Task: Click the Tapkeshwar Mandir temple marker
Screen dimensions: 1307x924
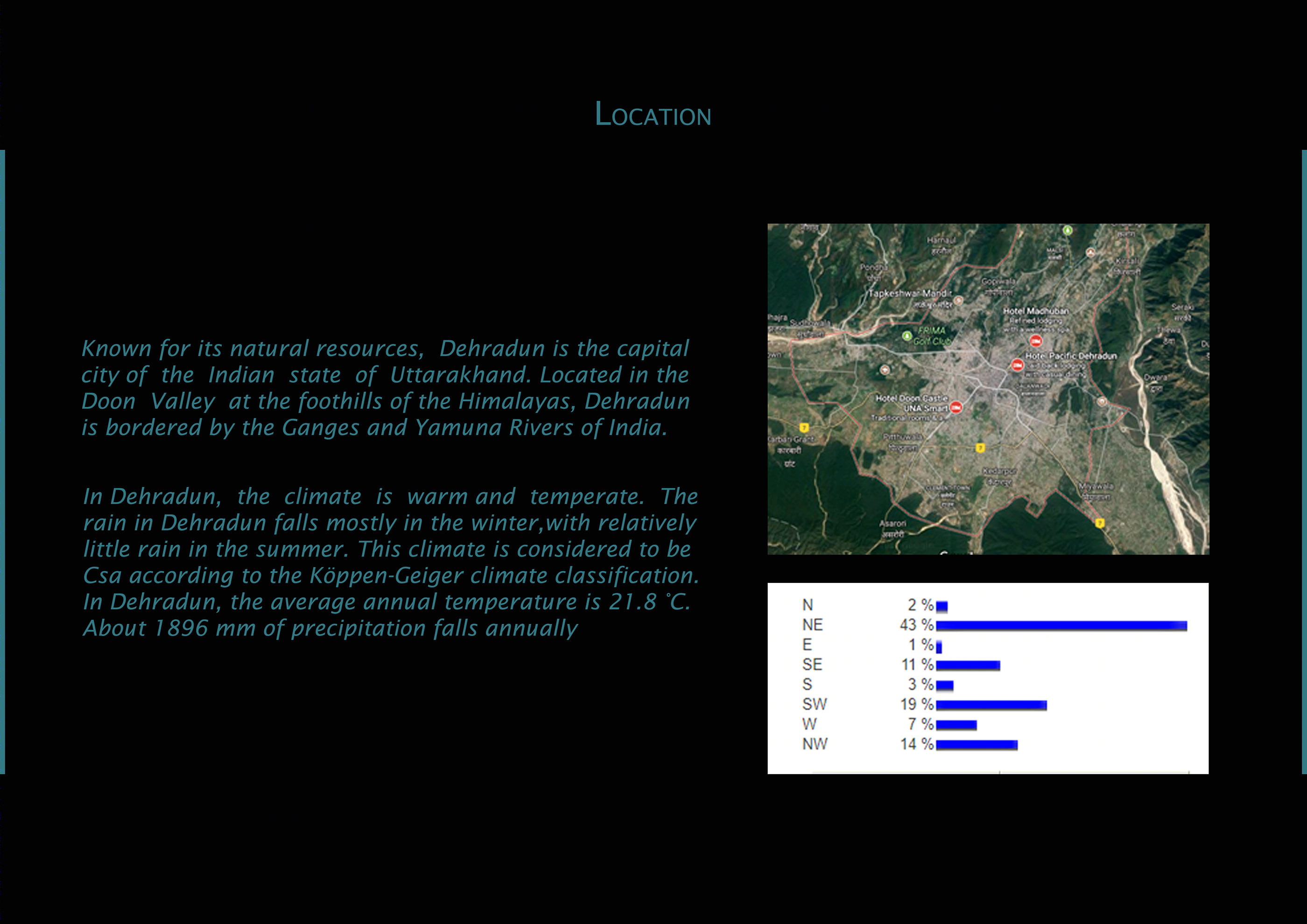Action: (958, 300)
